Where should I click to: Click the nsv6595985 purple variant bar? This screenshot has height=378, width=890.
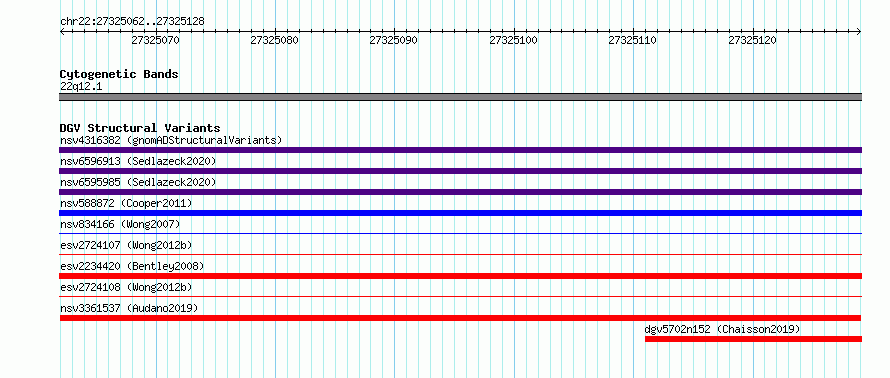[460, 192]
